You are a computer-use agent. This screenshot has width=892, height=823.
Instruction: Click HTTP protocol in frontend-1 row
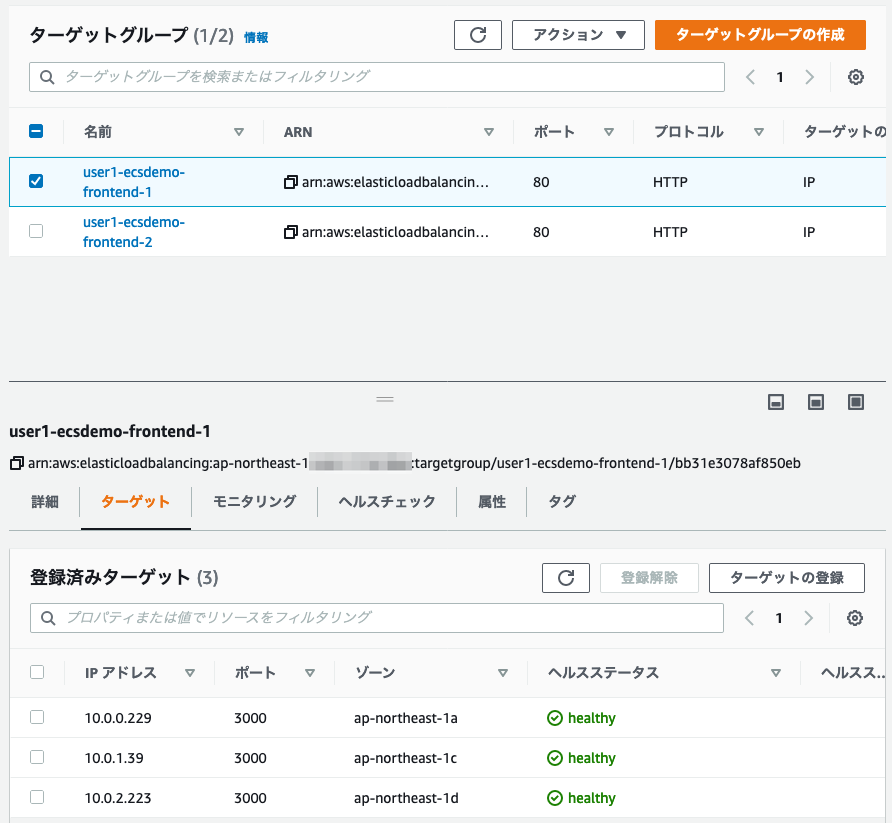pyautogui.click(x=670, y=182)
